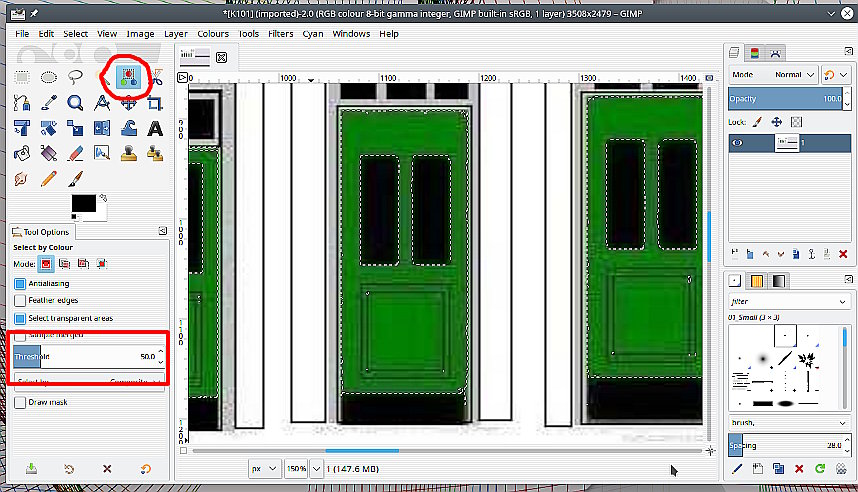
Task: Open the 150% zoom dropdown
Action: coord(316,468)
